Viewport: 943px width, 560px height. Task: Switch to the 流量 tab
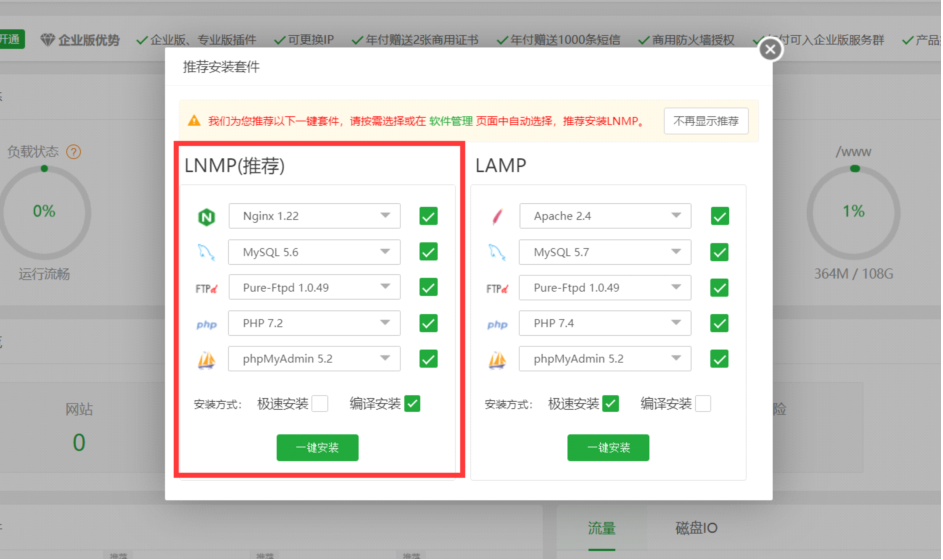(x=601, y=528)
